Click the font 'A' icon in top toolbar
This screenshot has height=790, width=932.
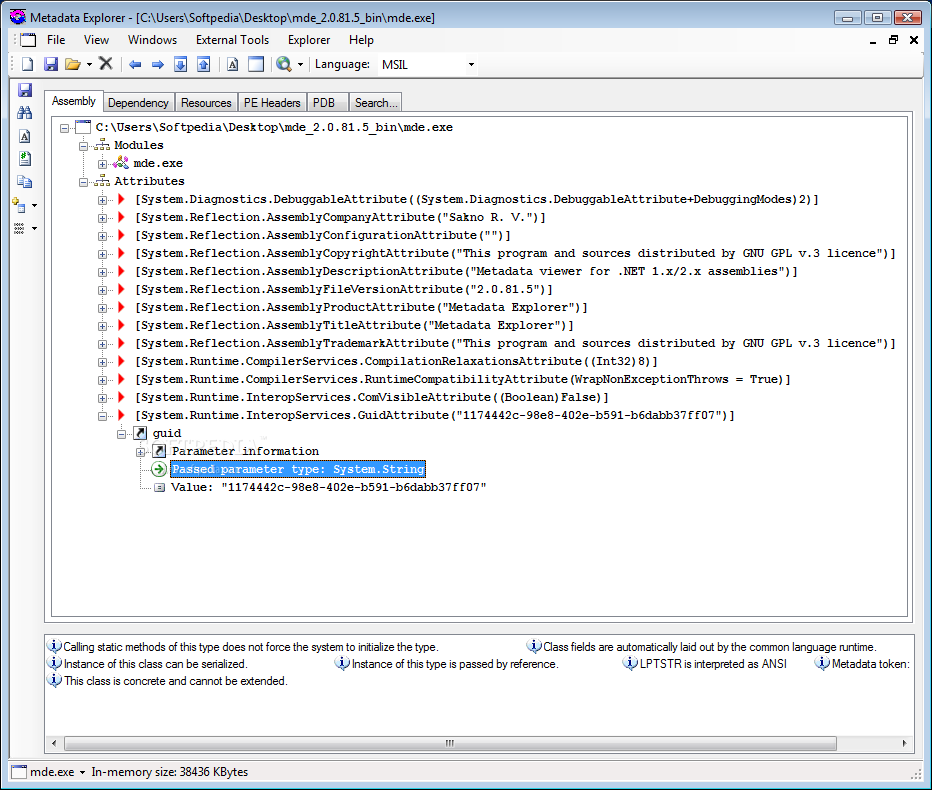tap(232, 64)
